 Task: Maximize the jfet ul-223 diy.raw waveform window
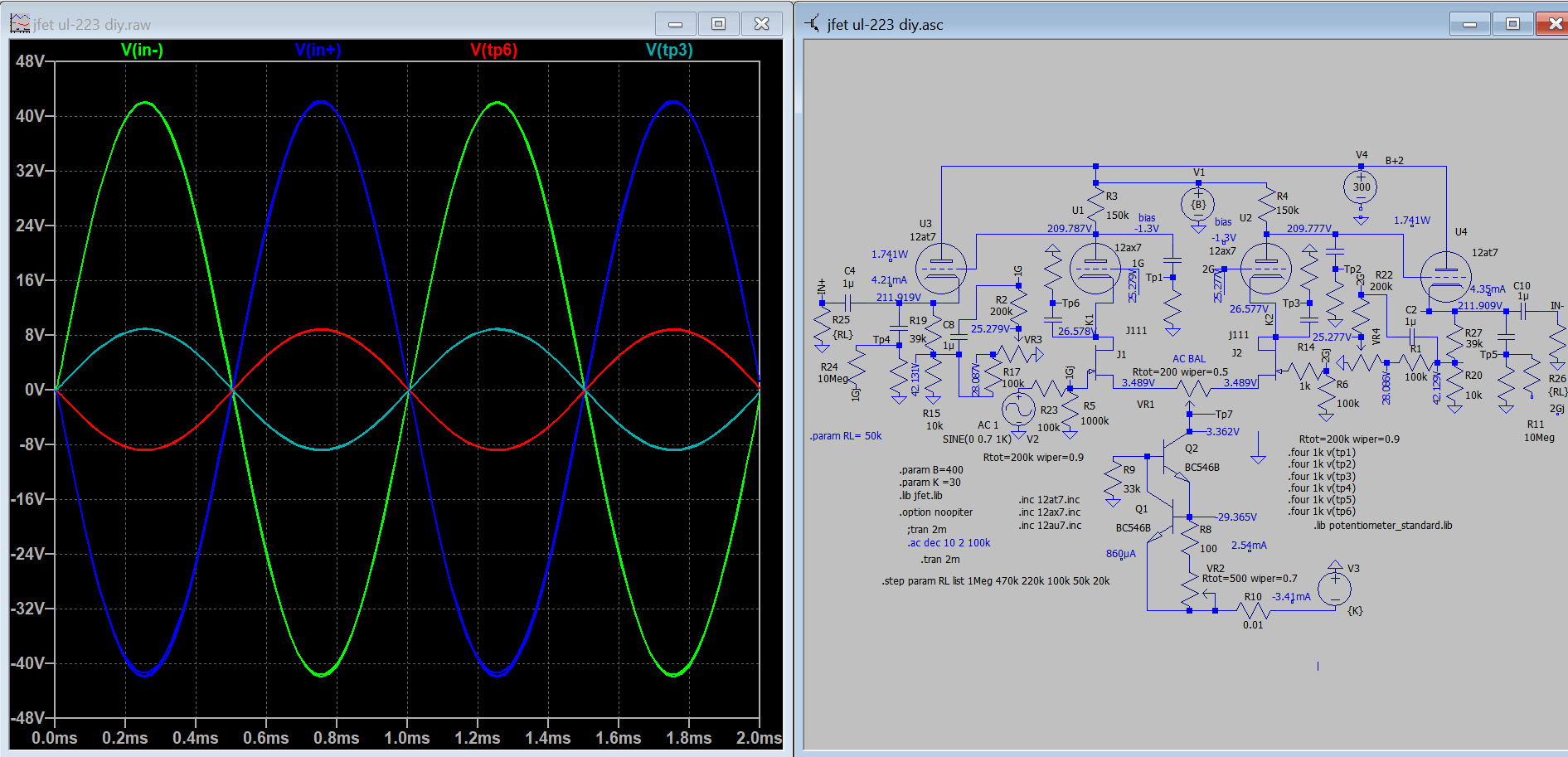(x=719, y=24)
